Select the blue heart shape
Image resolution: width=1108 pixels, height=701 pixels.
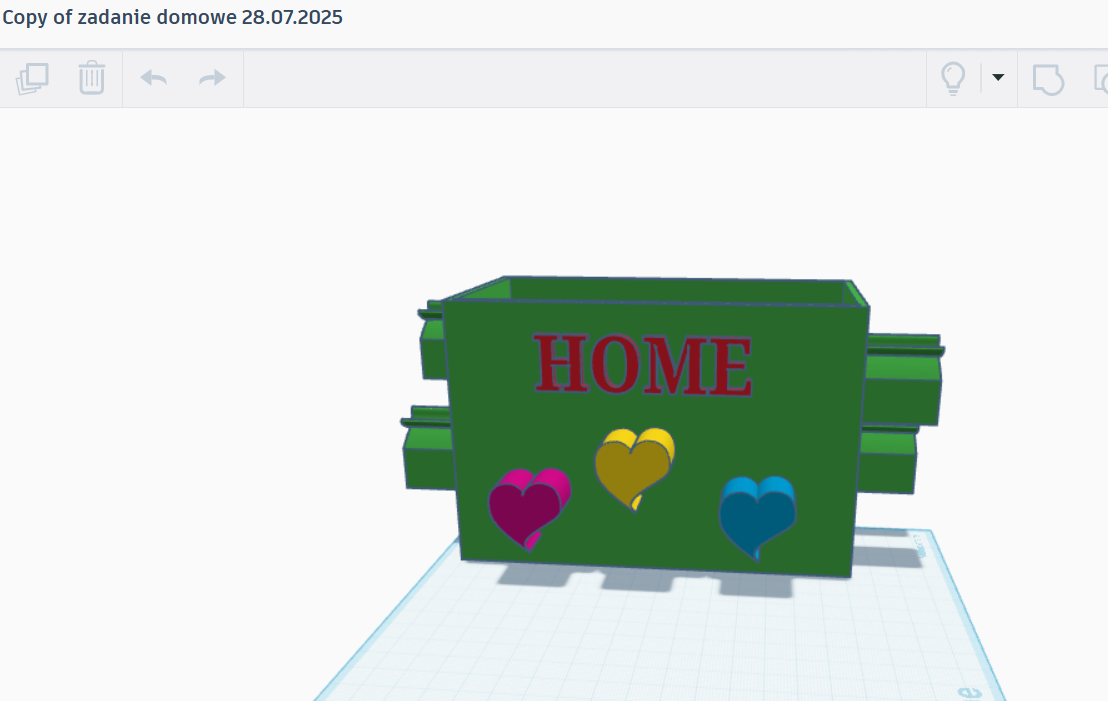tap(757, 516)
